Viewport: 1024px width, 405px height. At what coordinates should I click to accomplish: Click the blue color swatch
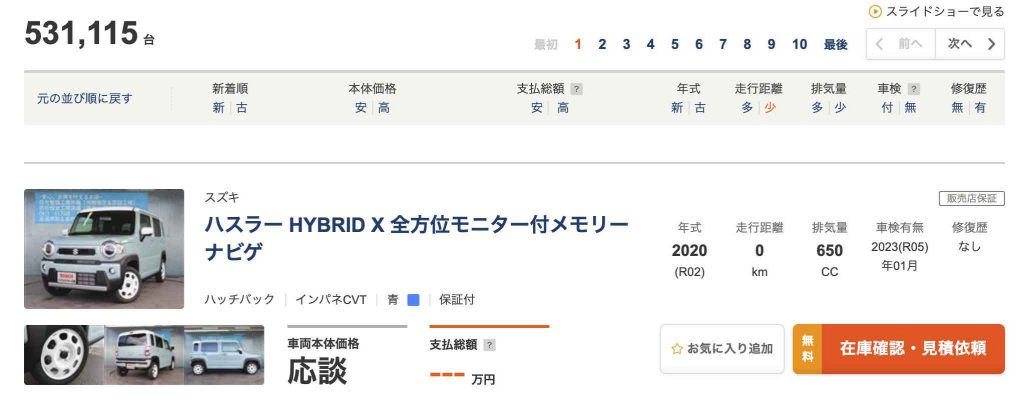(x=414, y=299)
